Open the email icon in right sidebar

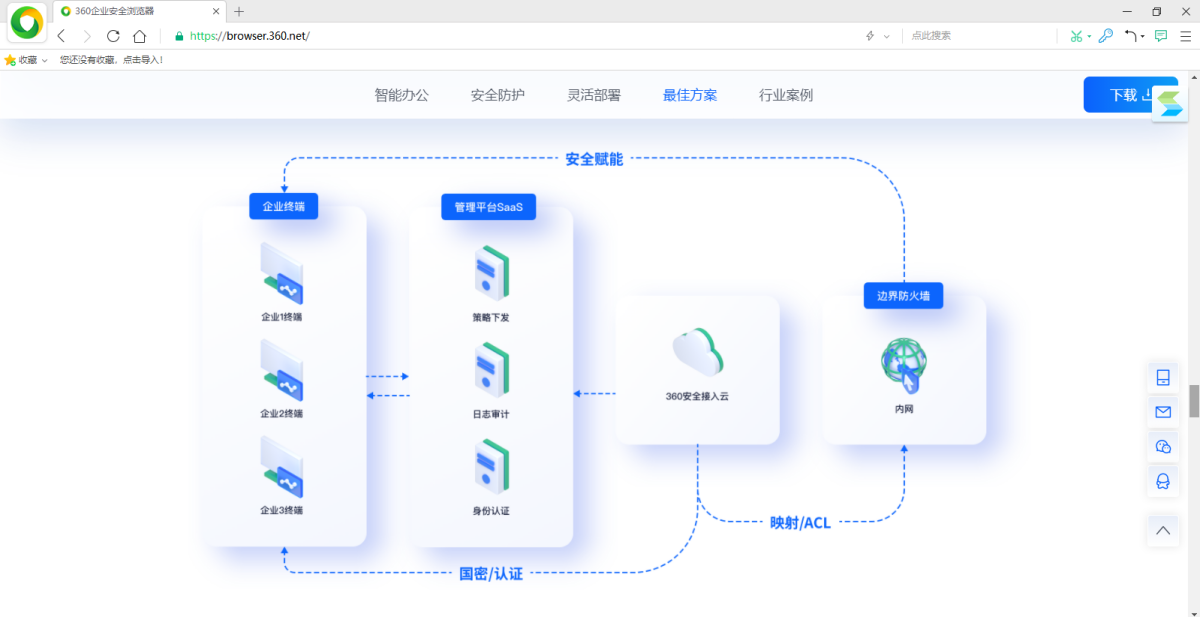click(x=1163, y=411)
